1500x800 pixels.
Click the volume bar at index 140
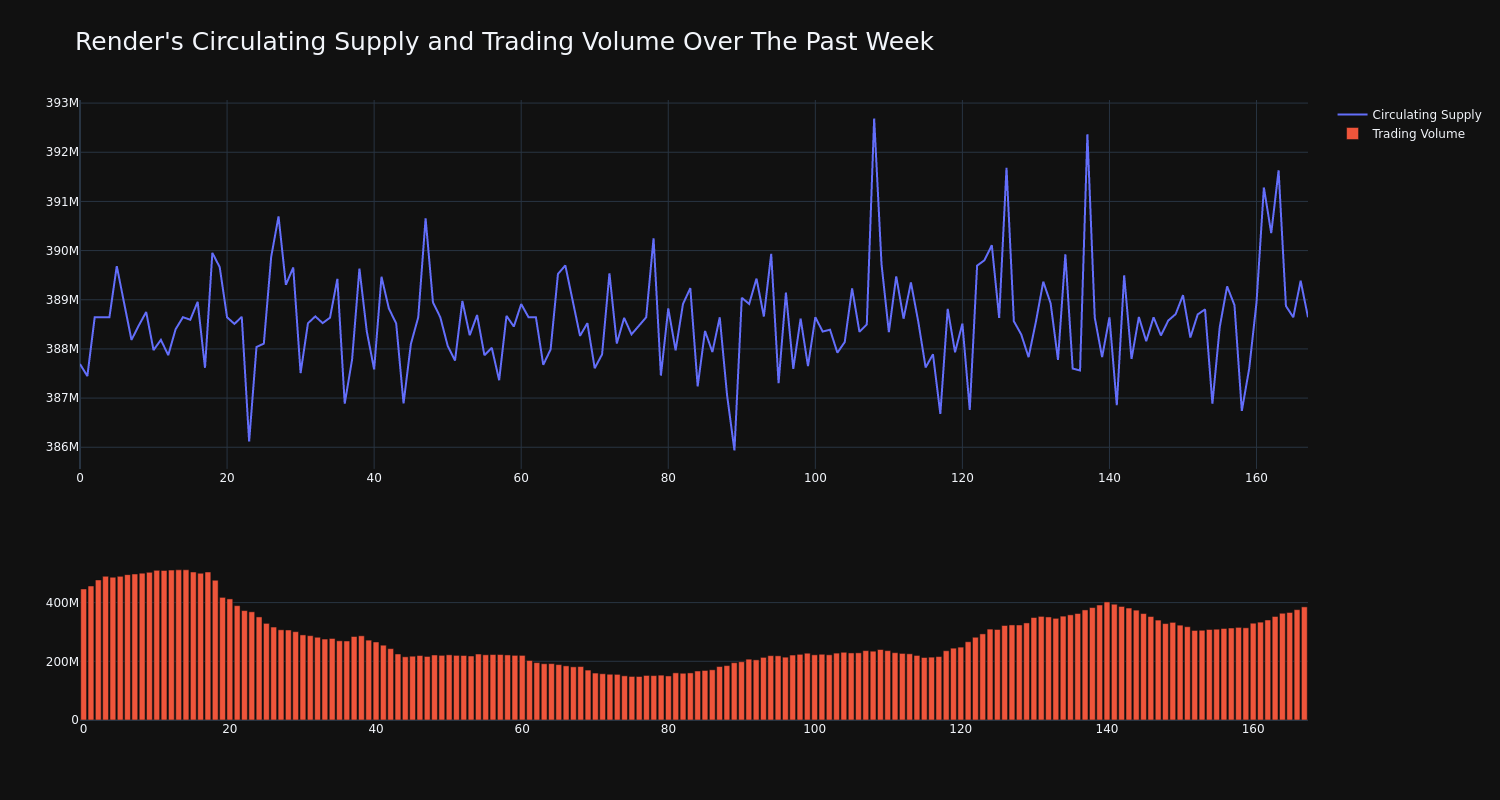[1107, 661]
